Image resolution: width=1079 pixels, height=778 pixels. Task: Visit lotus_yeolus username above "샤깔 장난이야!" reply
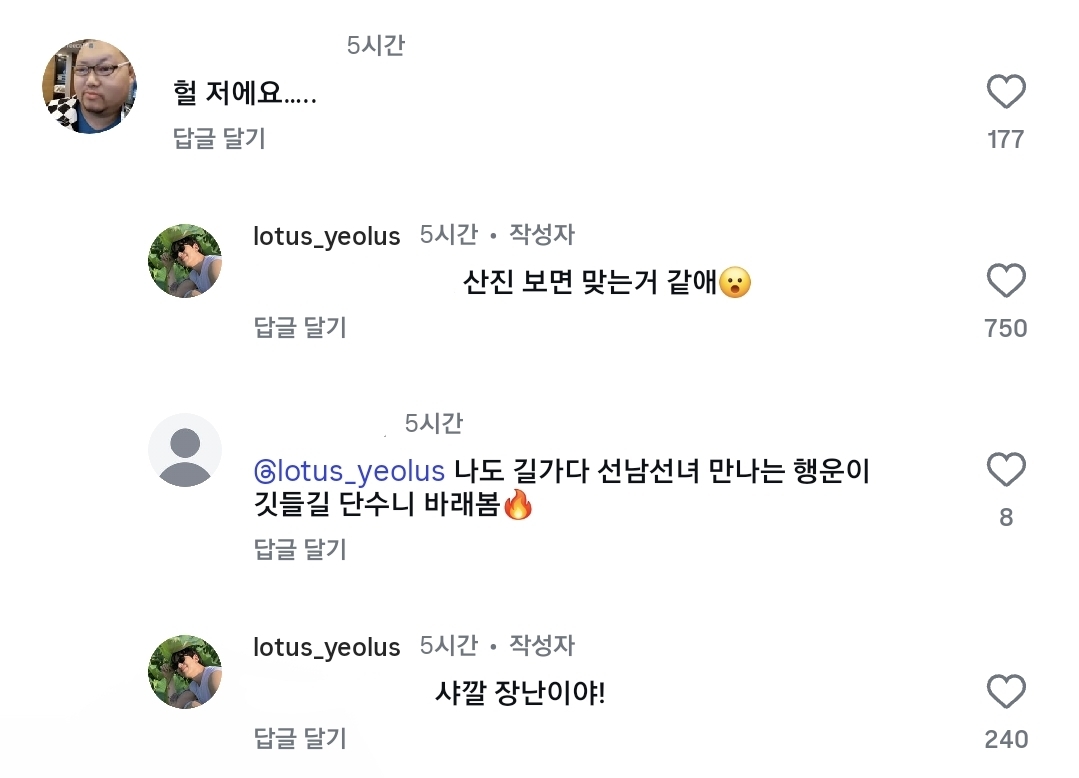click(327, 647)
